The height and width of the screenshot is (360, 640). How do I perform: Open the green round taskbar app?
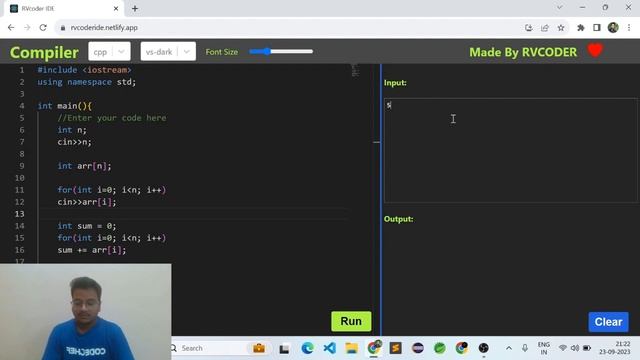point(440,348)
